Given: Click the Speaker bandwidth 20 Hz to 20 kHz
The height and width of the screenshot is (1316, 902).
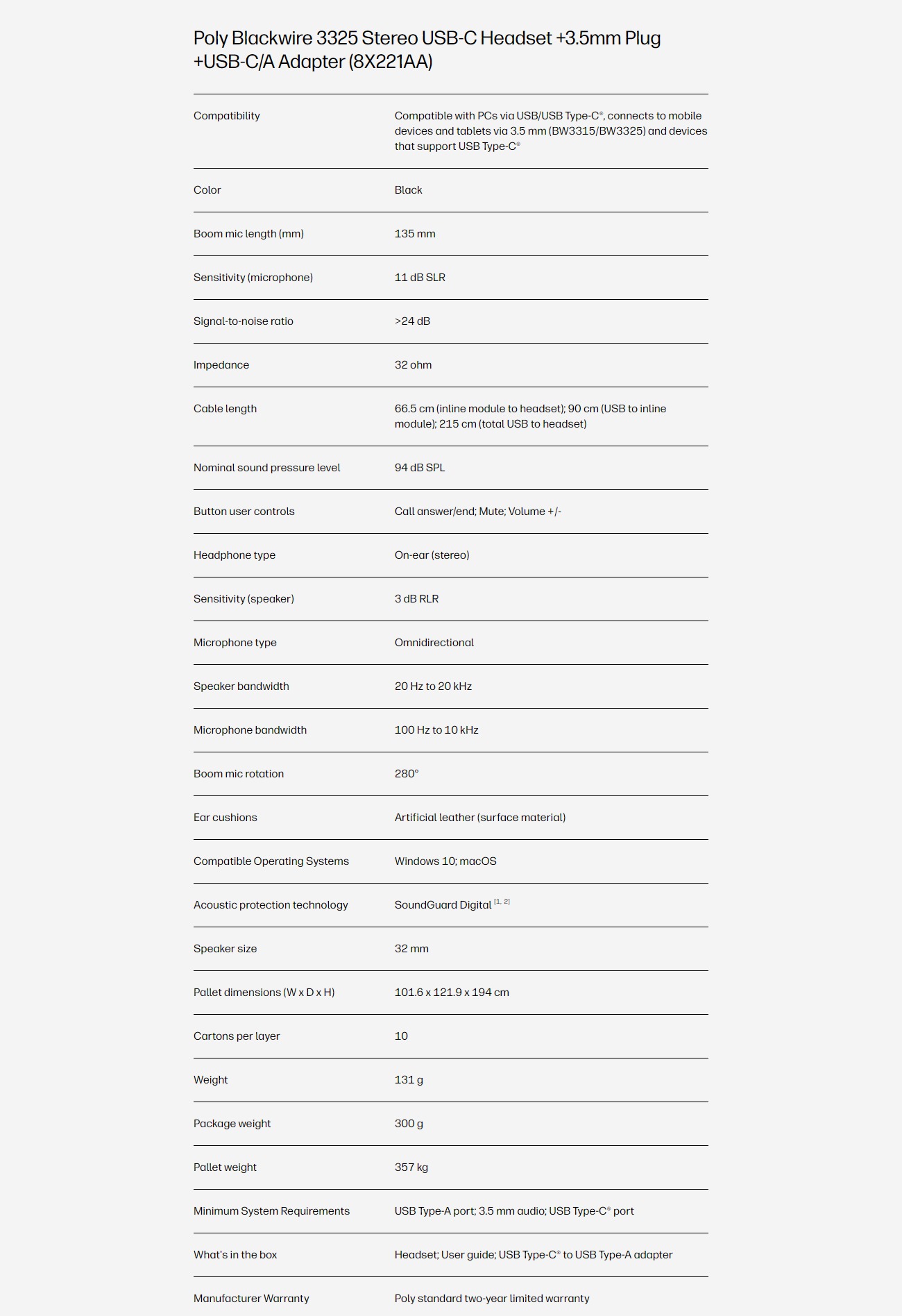Looking at the screenshot, I should [433, 686].
